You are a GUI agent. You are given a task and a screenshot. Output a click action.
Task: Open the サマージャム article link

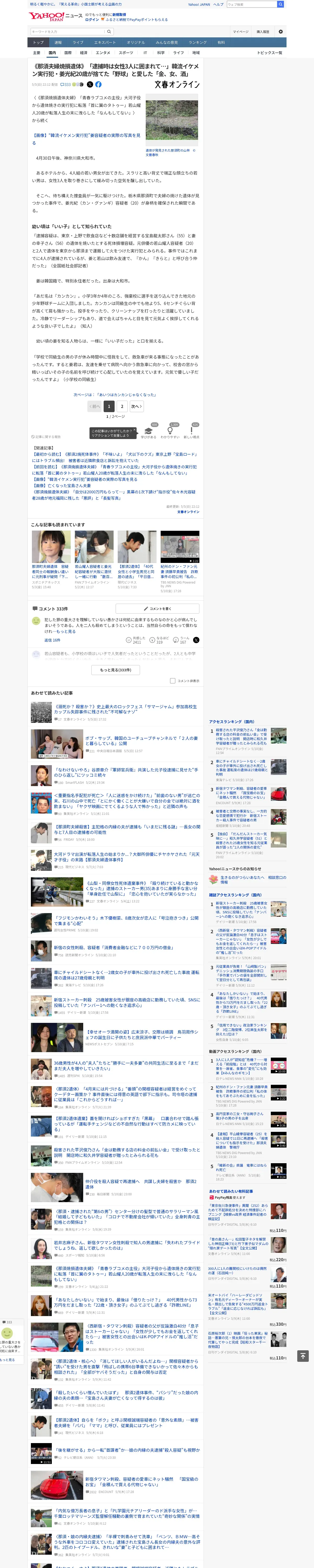[125, 709]
